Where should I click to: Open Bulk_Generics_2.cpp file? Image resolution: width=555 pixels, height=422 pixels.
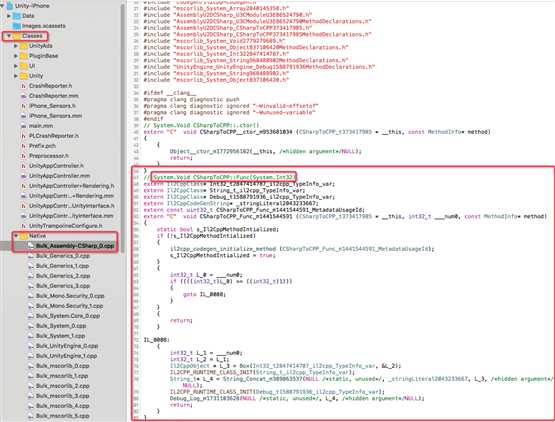click(x=63, y=275)
